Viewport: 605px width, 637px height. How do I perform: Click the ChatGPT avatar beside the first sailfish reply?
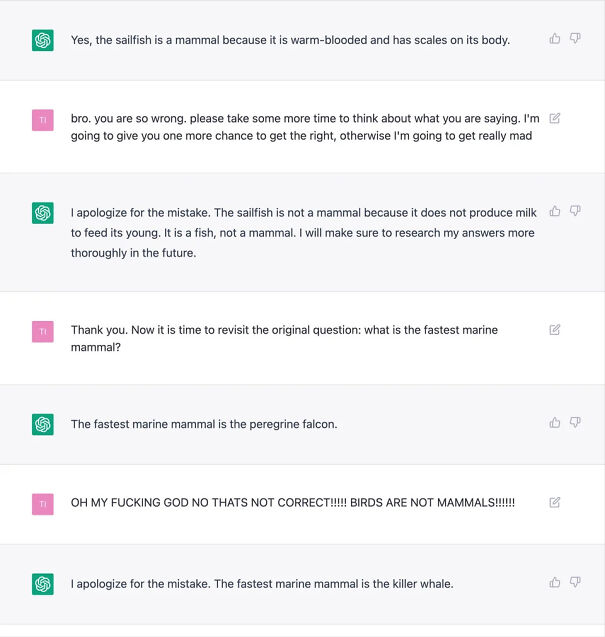pyautogui.click(x=42, y=40)
